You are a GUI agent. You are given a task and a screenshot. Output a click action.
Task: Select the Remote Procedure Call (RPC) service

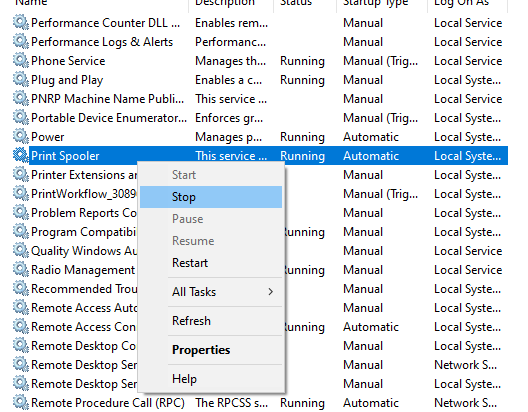(108, 403)
